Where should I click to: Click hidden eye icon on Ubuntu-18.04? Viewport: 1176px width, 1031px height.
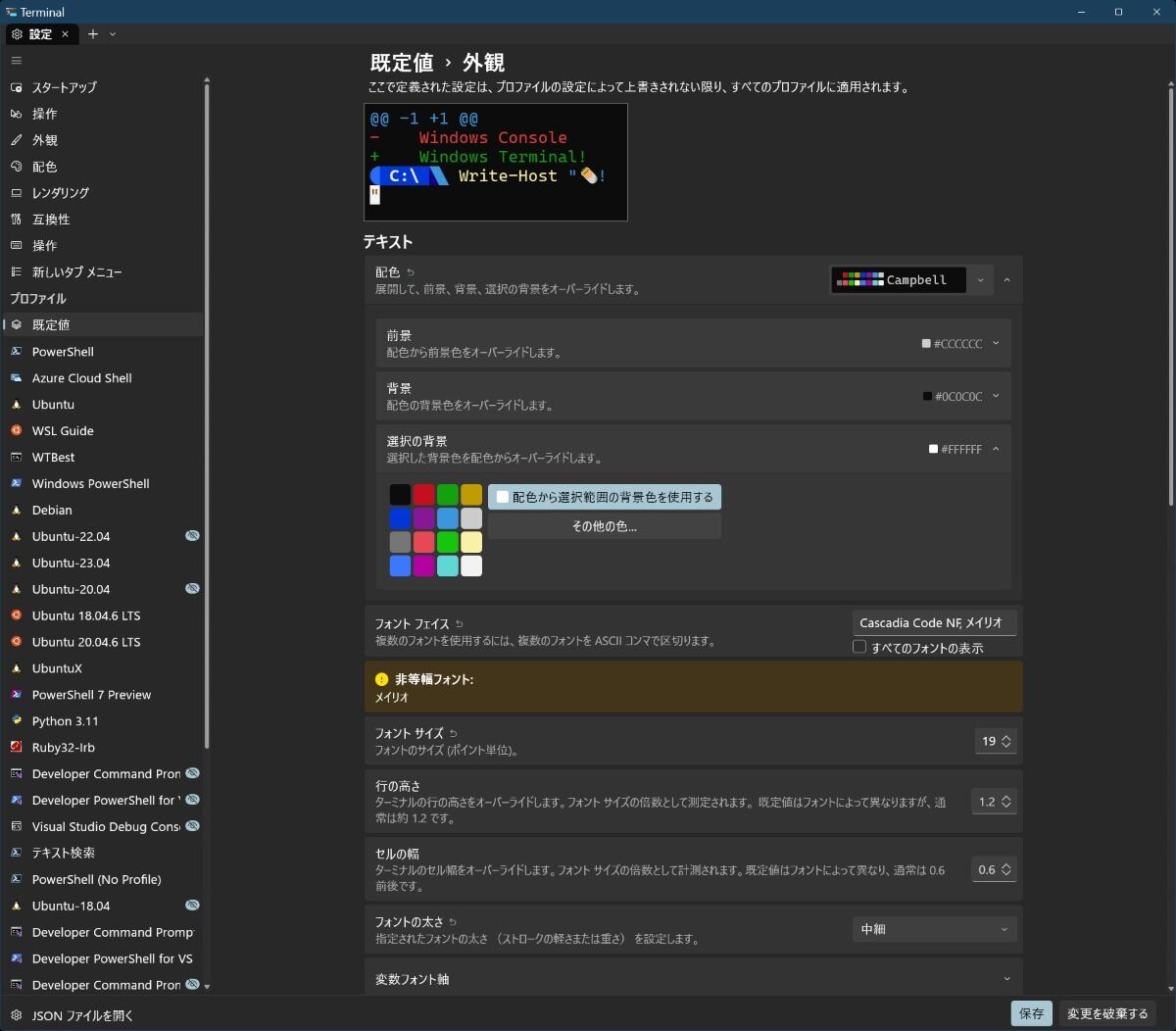point(192,906)
